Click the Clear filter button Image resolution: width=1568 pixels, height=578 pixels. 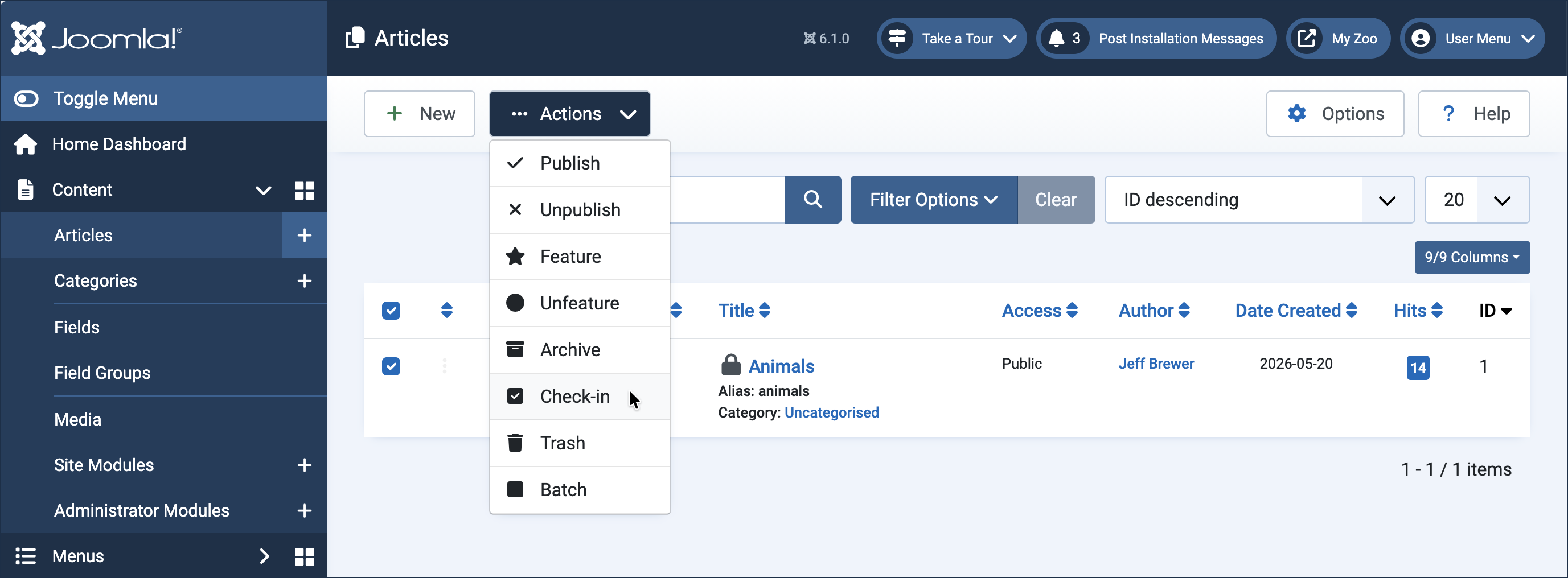pyautogui.click(x=1056, y=200)
